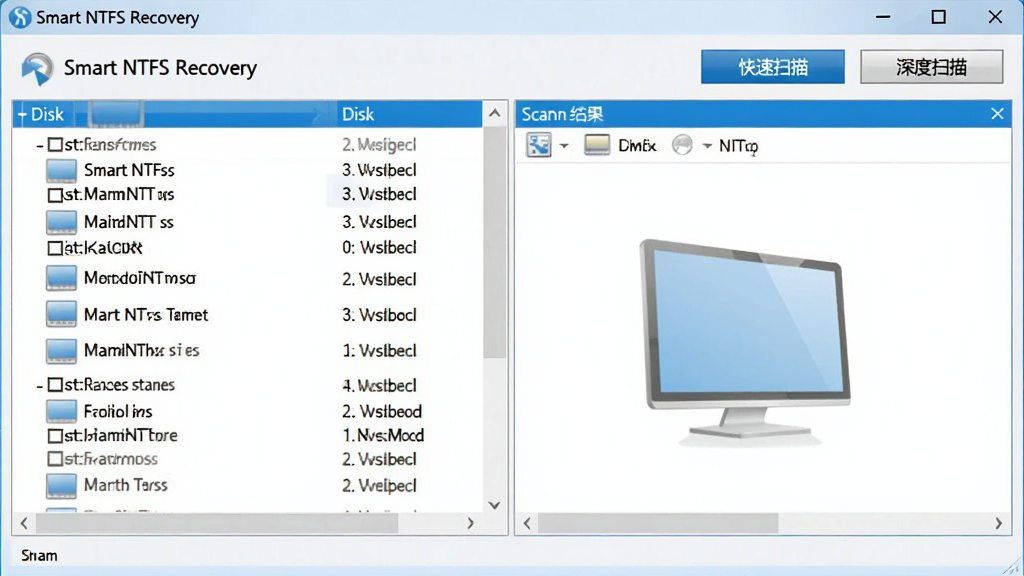This screenshot has width=1024, height=576.
Task: Maximize the Smart NTFS Recovery window
Action: click(x=938, y=17)
